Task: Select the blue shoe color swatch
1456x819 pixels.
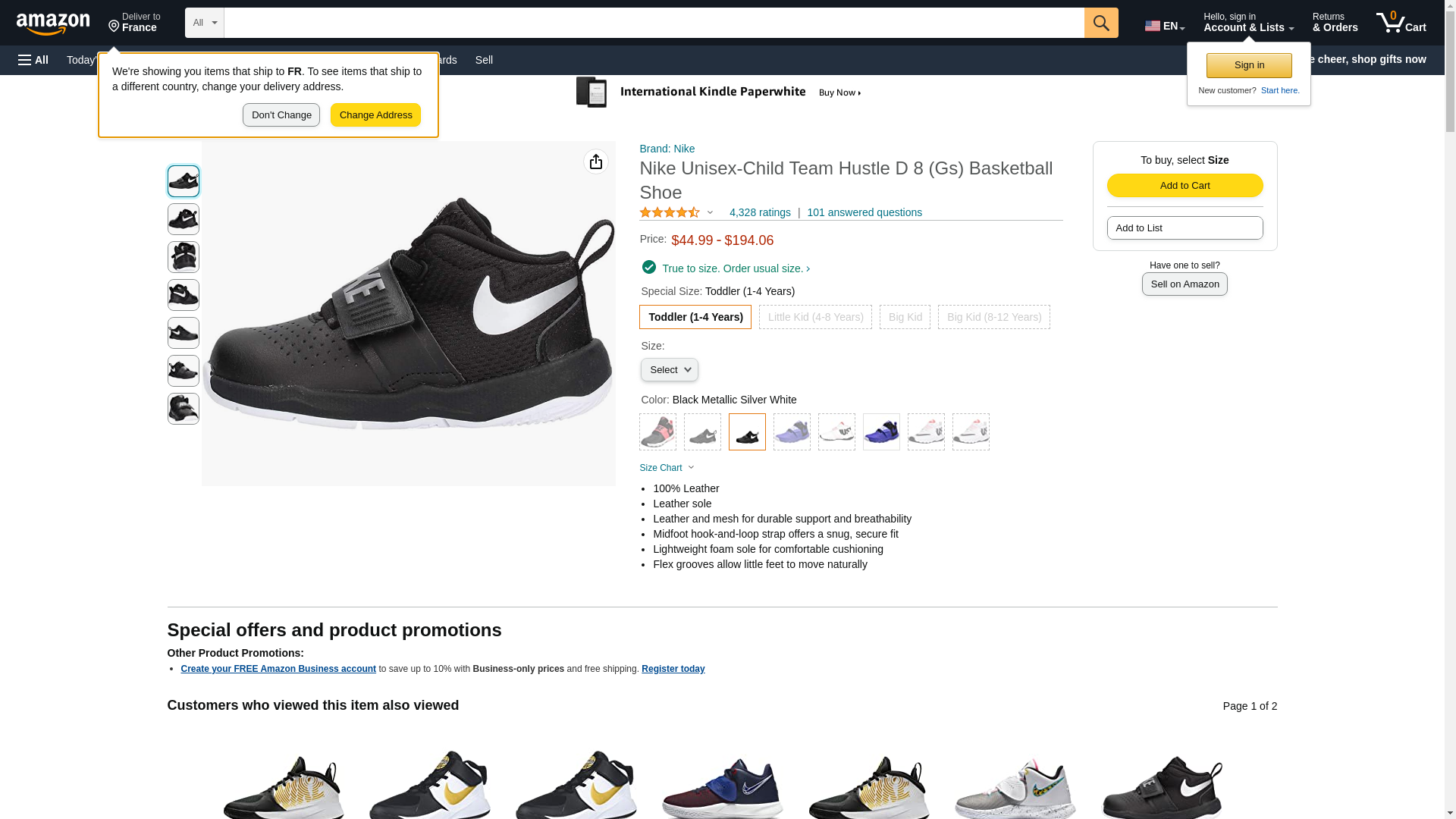Action: tap(881, 432)
